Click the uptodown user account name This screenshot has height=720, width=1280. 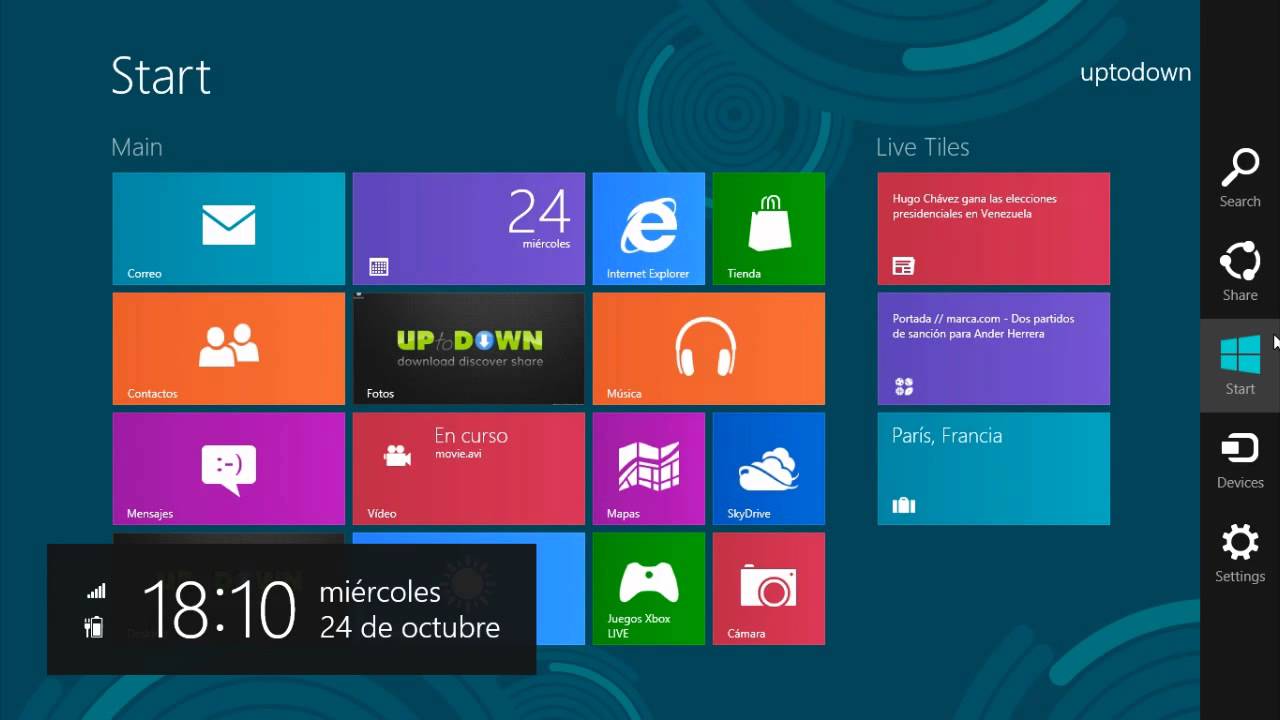1135,73
